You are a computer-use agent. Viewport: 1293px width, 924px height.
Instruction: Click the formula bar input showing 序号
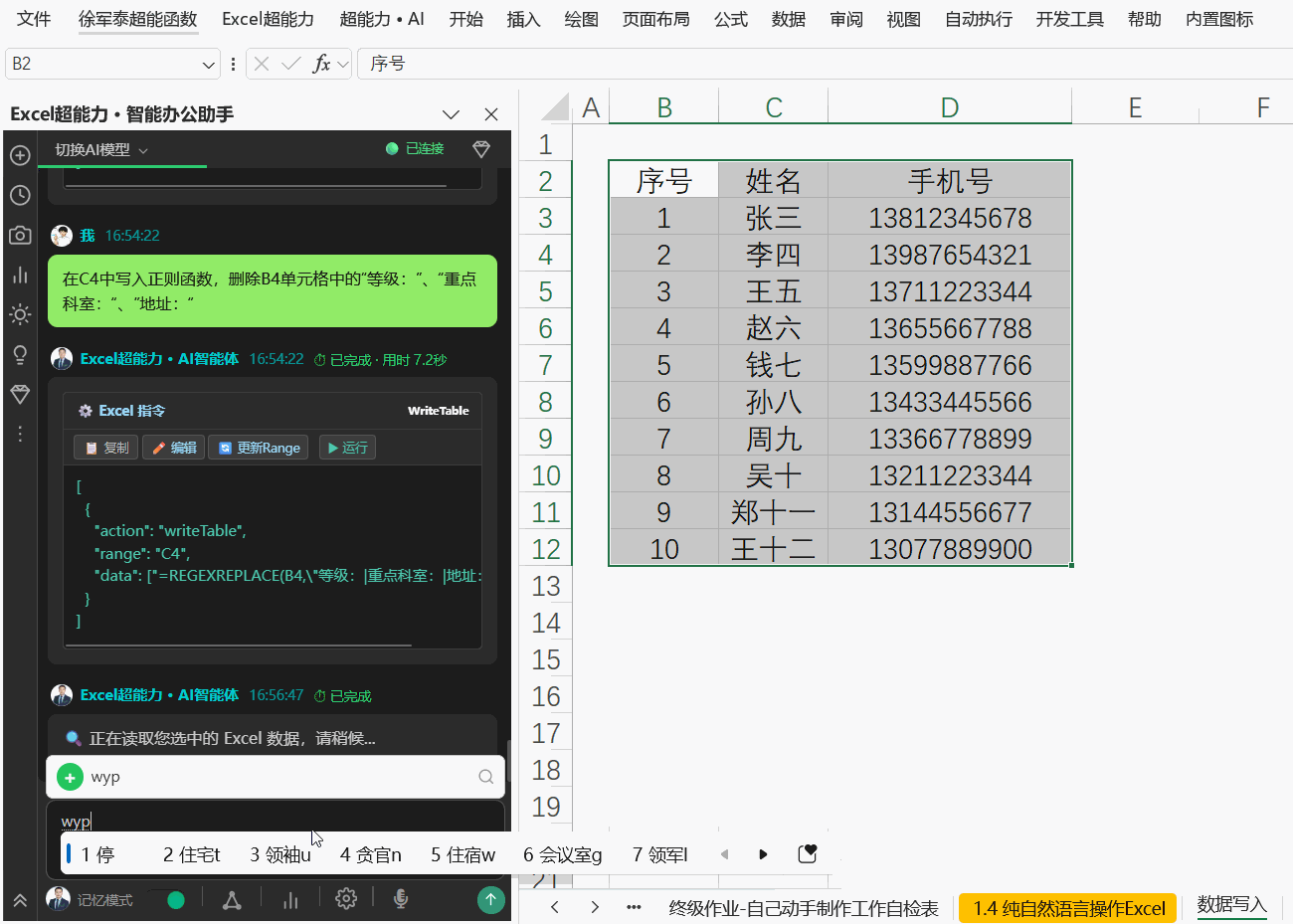825,64
